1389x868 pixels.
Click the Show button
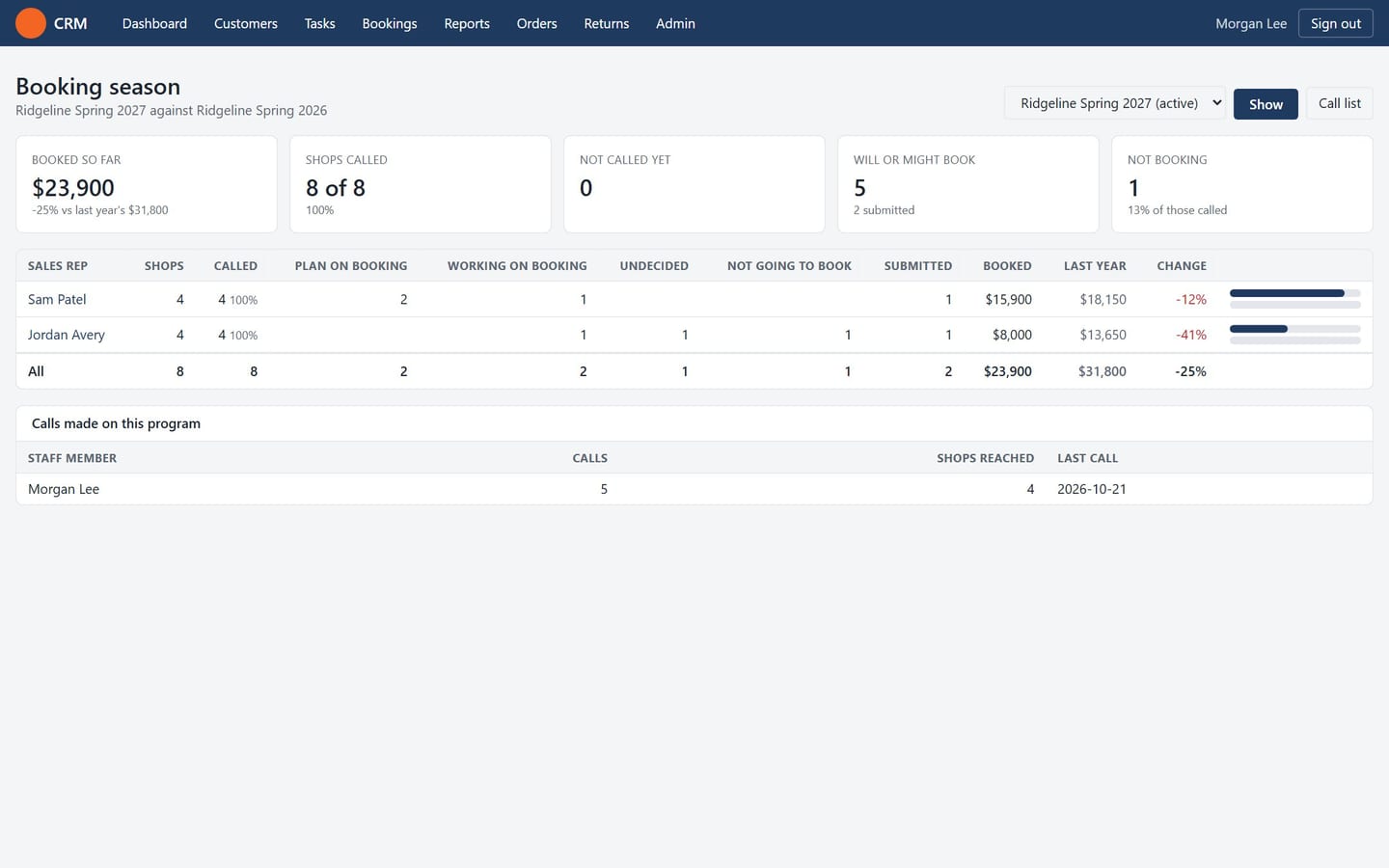pos(1266,103)
